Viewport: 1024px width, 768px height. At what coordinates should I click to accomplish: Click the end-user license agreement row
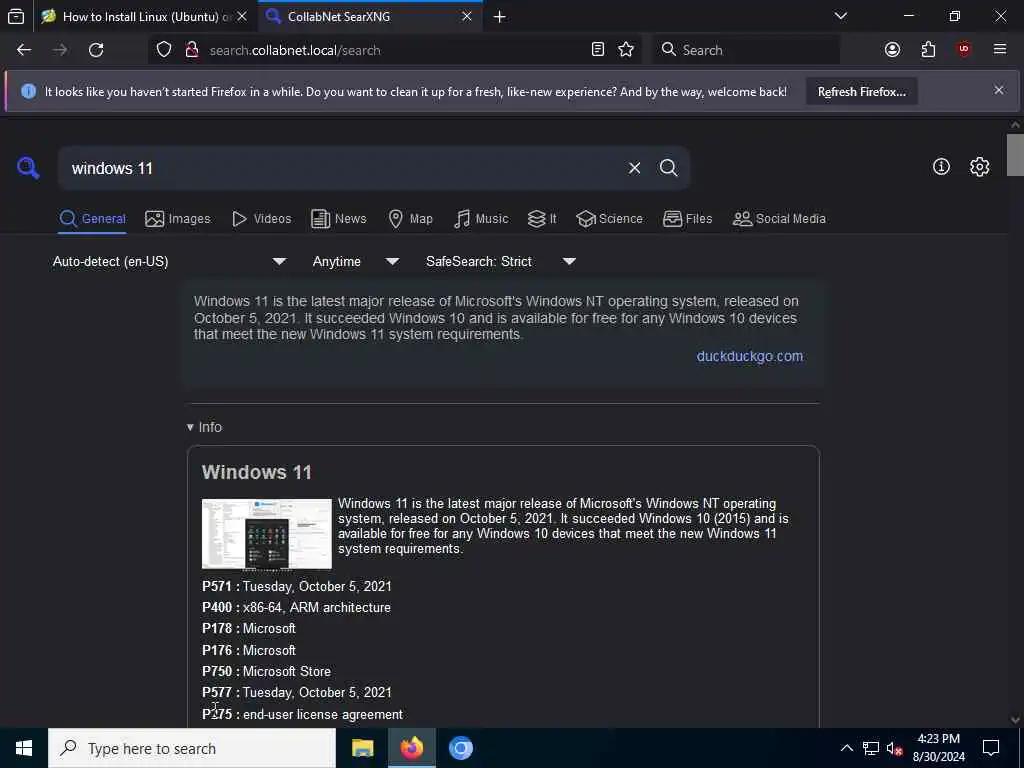coord(302,714)
